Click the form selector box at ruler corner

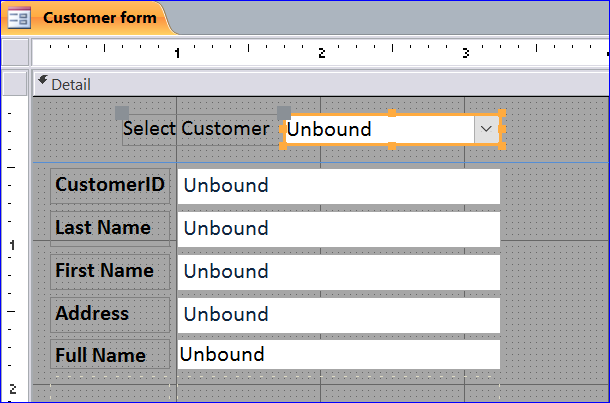[15, 52]
